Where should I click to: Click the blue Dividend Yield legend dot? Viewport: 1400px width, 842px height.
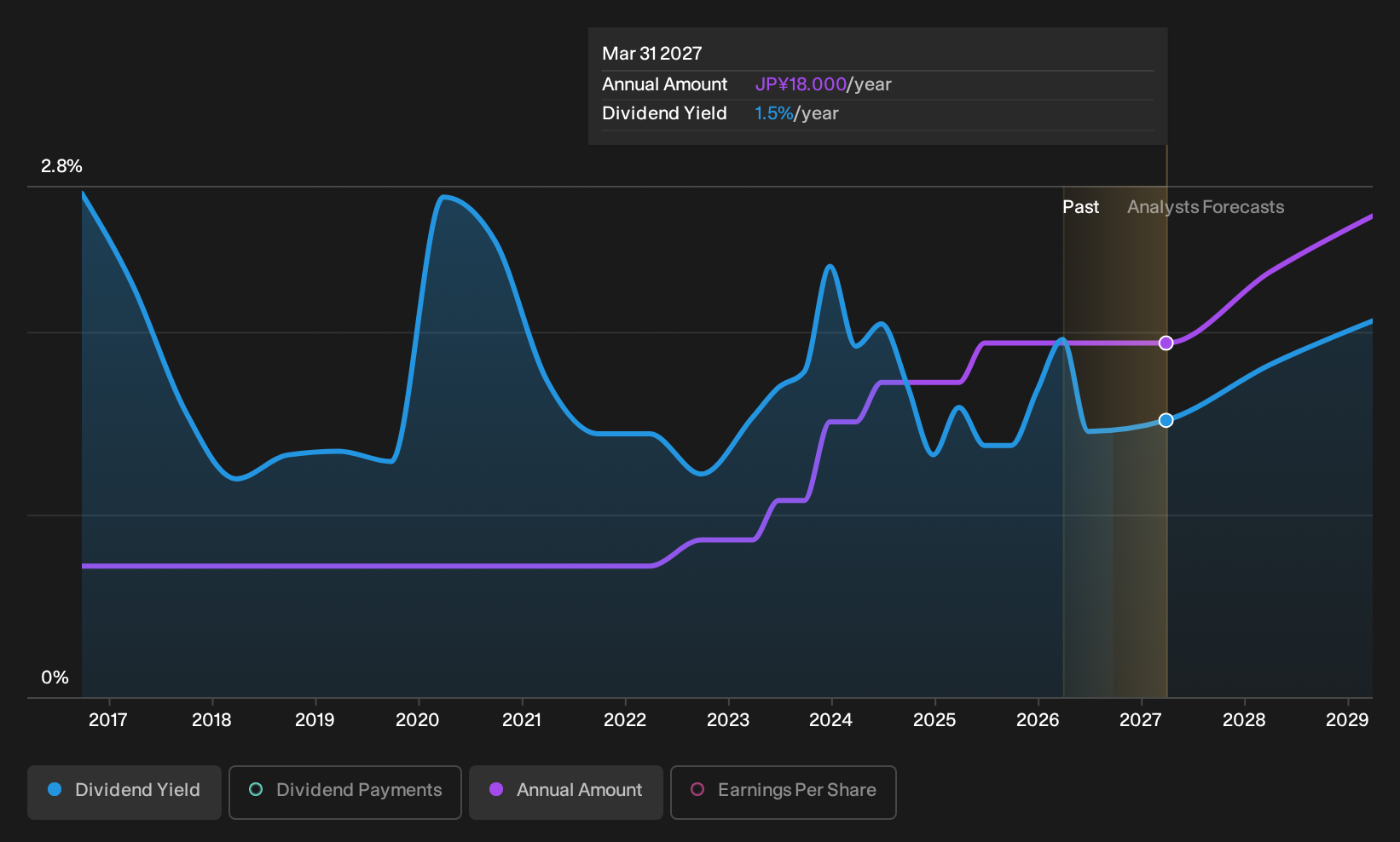tap(55, 789)
